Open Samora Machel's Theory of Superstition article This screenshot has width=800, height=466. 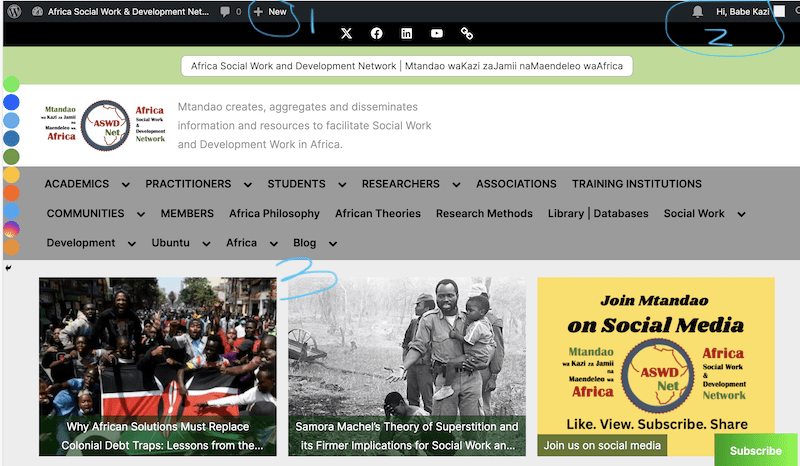(x=407, y=436)
